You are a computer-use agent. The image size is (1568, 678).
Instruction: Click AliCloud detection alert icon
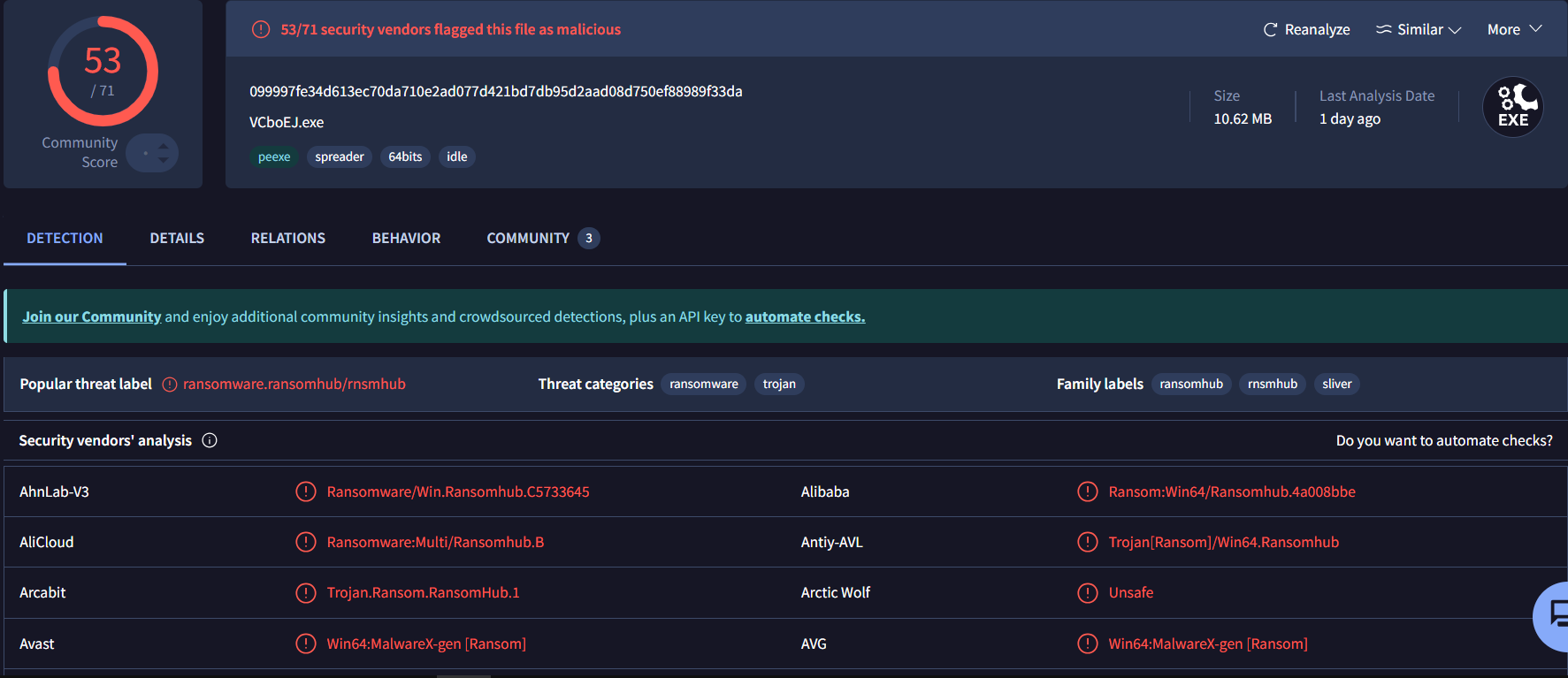(x=306, y=542)
